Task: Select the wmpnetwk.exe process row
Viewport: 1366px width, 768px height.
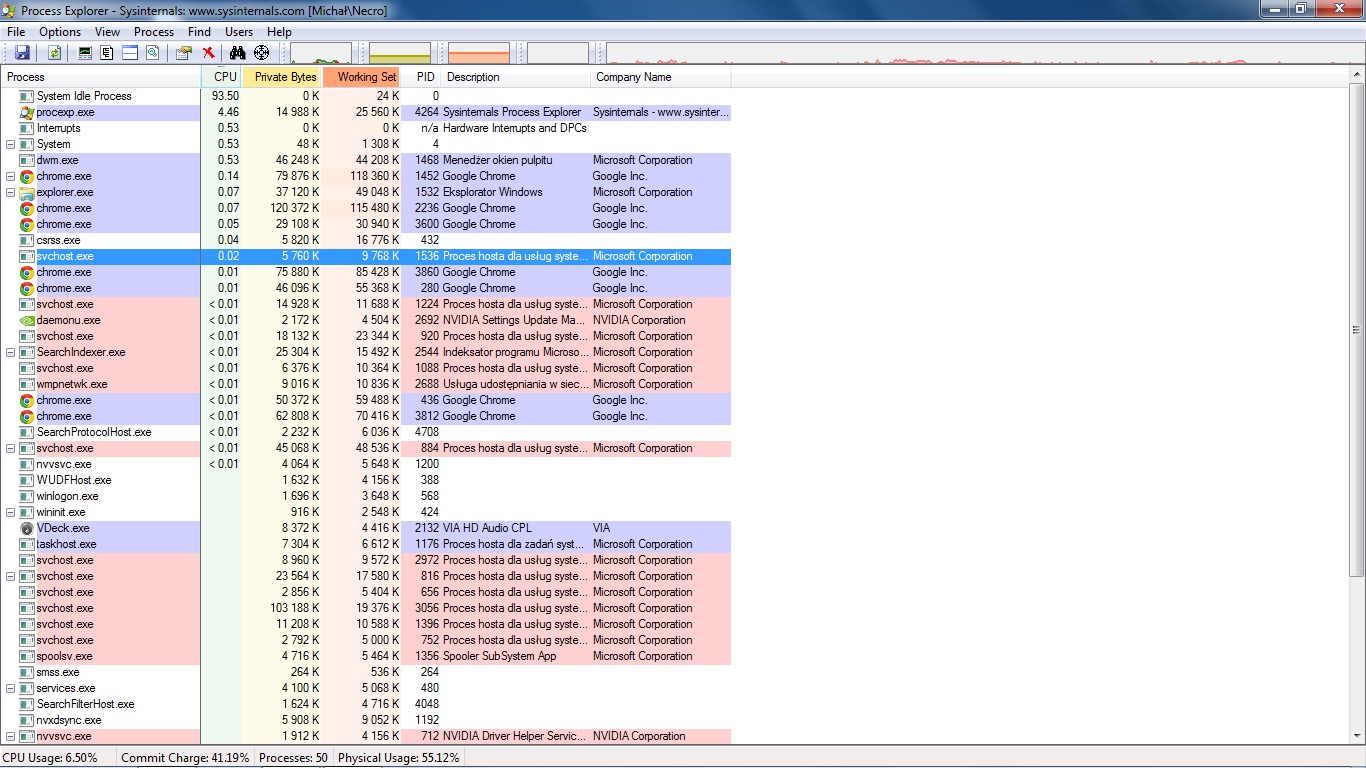Action: coord(366,384)
